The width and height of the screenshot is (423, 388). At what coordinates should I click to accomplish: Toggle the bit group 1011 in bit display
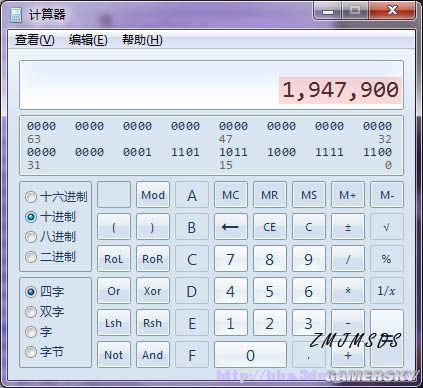(233, 152)
